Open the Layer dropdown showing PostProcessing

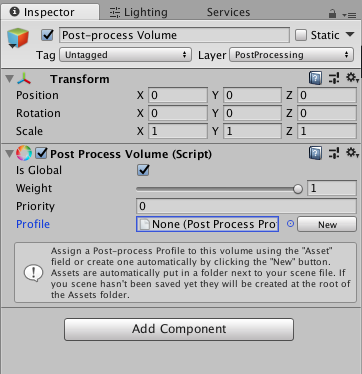click(291, 55)
